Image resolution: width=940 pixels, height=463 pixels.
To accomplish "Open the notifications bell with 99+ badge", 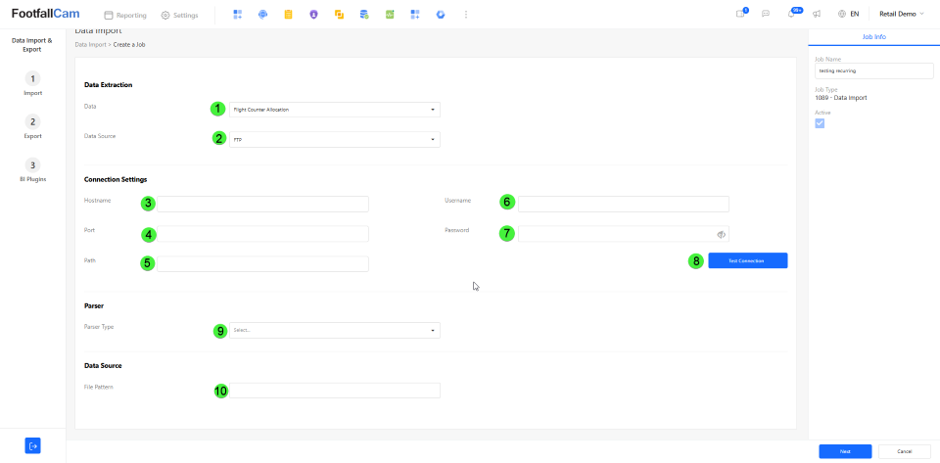I will tap(793, 14).
